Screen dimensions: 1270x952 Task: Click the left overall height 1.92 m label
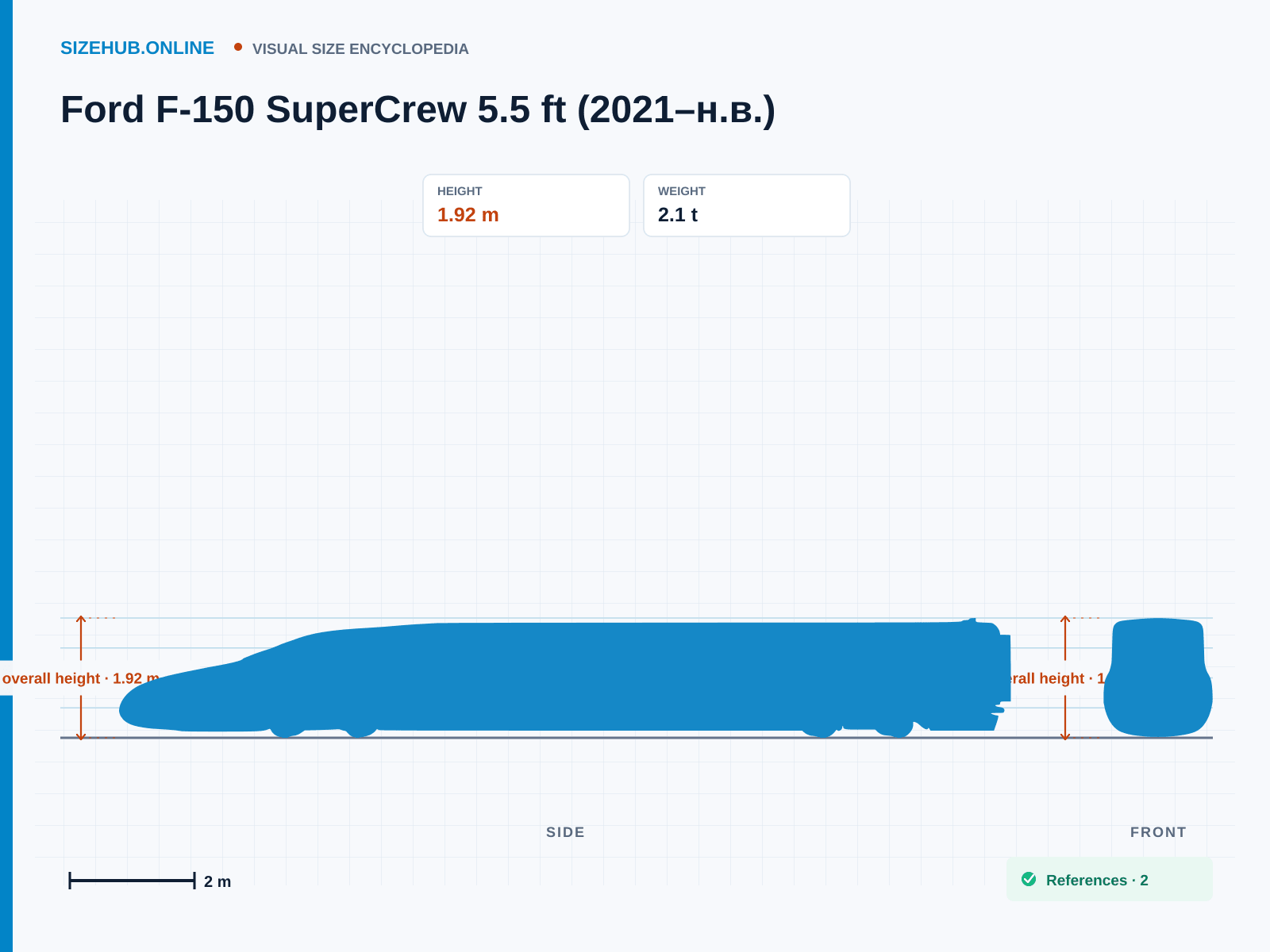[79, 678]
